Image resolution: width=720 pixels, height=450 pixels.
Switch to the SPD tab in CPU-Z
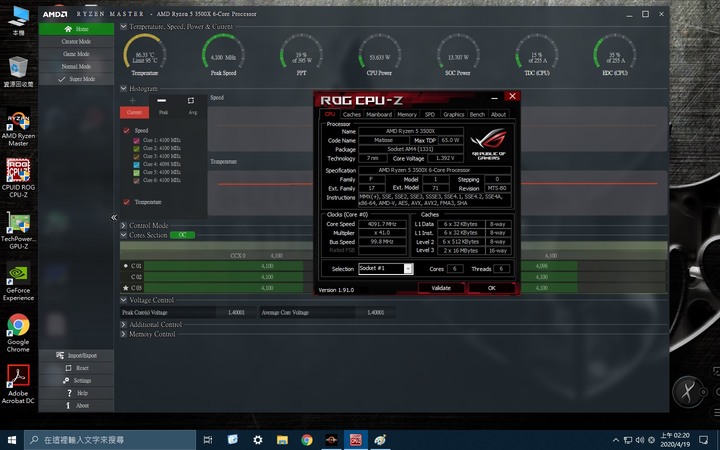click(x=430, y=114)
